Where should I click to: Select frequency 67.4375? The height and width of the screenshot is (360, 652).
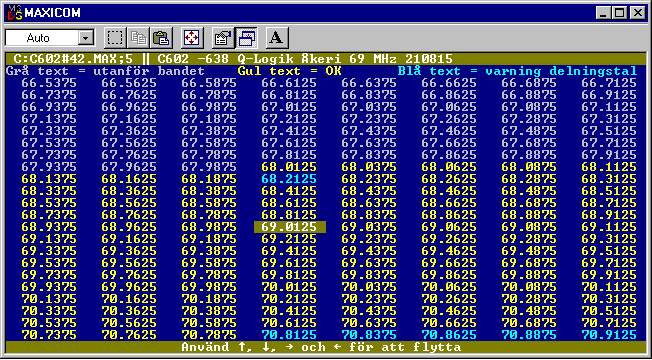click(369, 131)
